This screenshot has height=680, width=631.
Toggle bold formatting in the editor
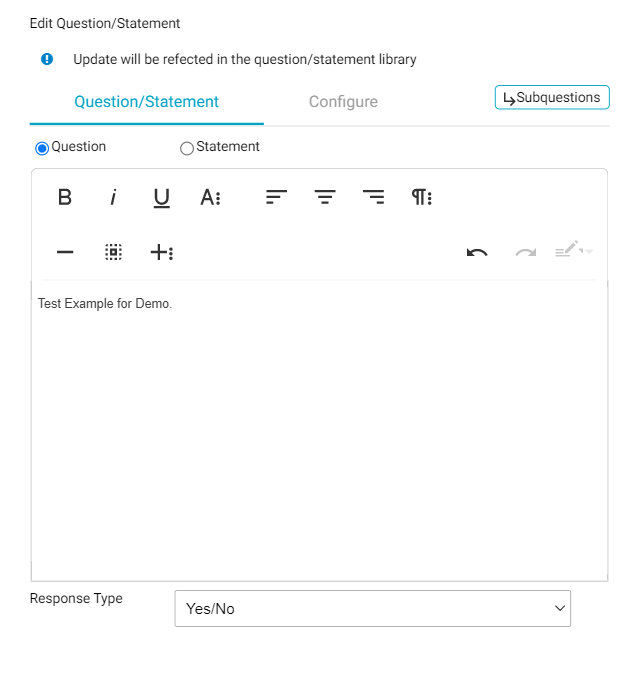click(65, 197)
